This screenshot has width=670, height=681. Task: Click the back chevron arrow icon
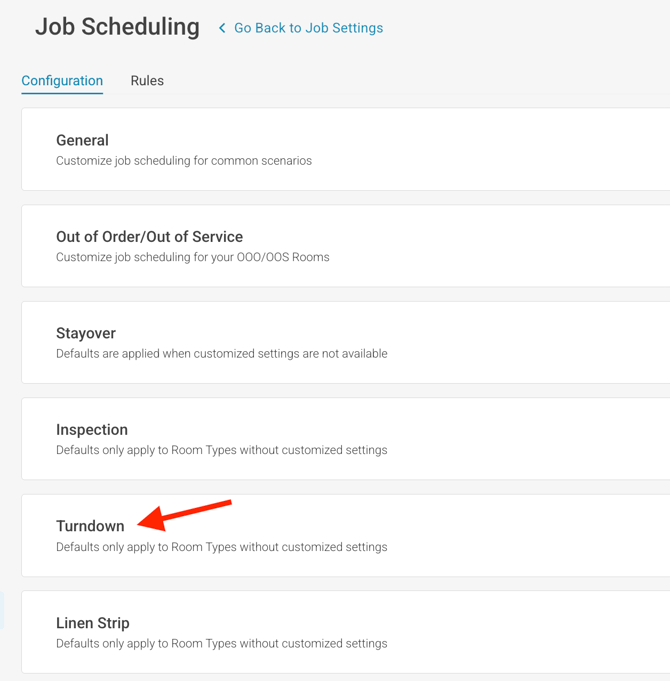point(222,28)
